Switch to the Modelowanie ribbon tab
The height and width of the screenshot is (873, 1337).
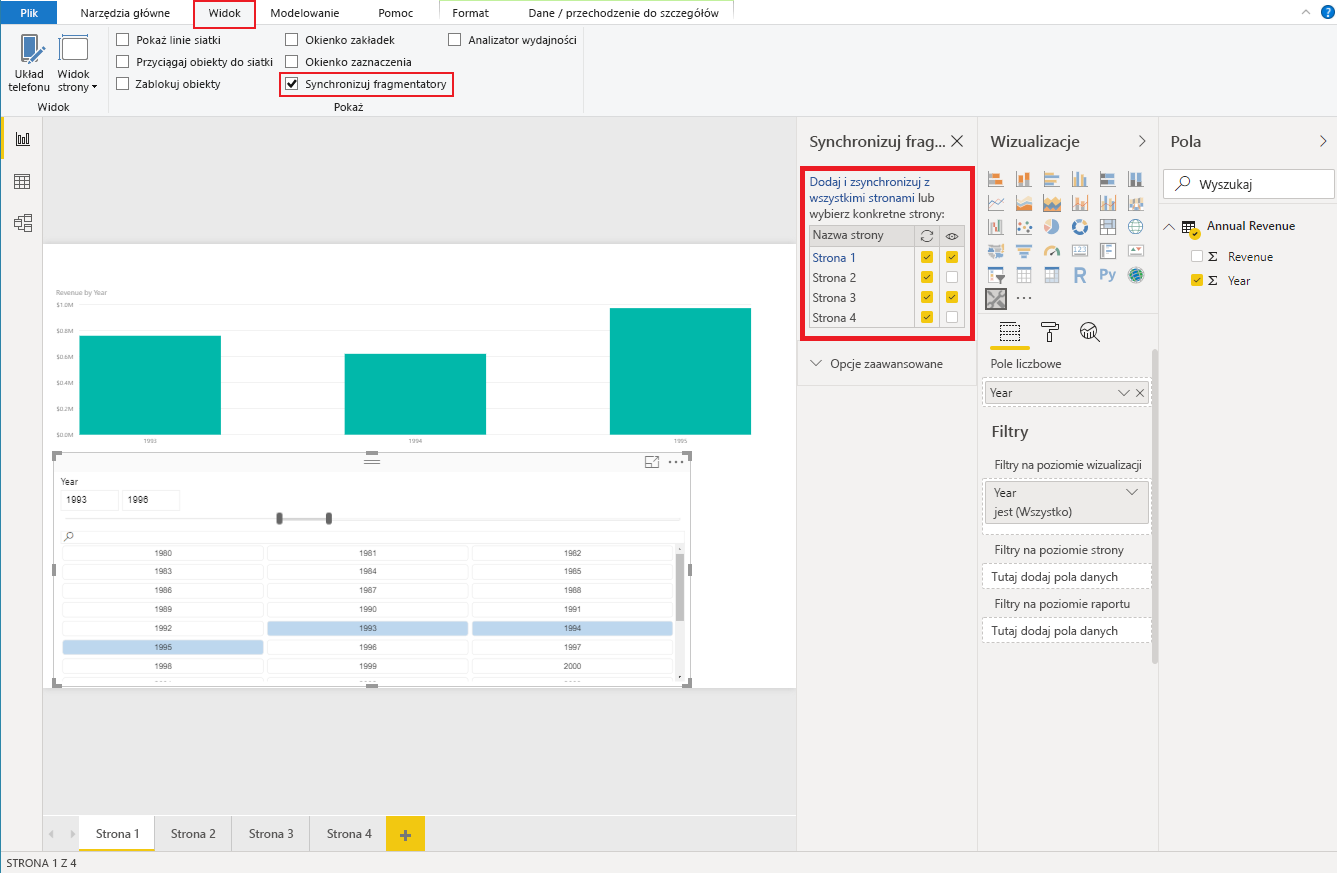click(306, 13)
